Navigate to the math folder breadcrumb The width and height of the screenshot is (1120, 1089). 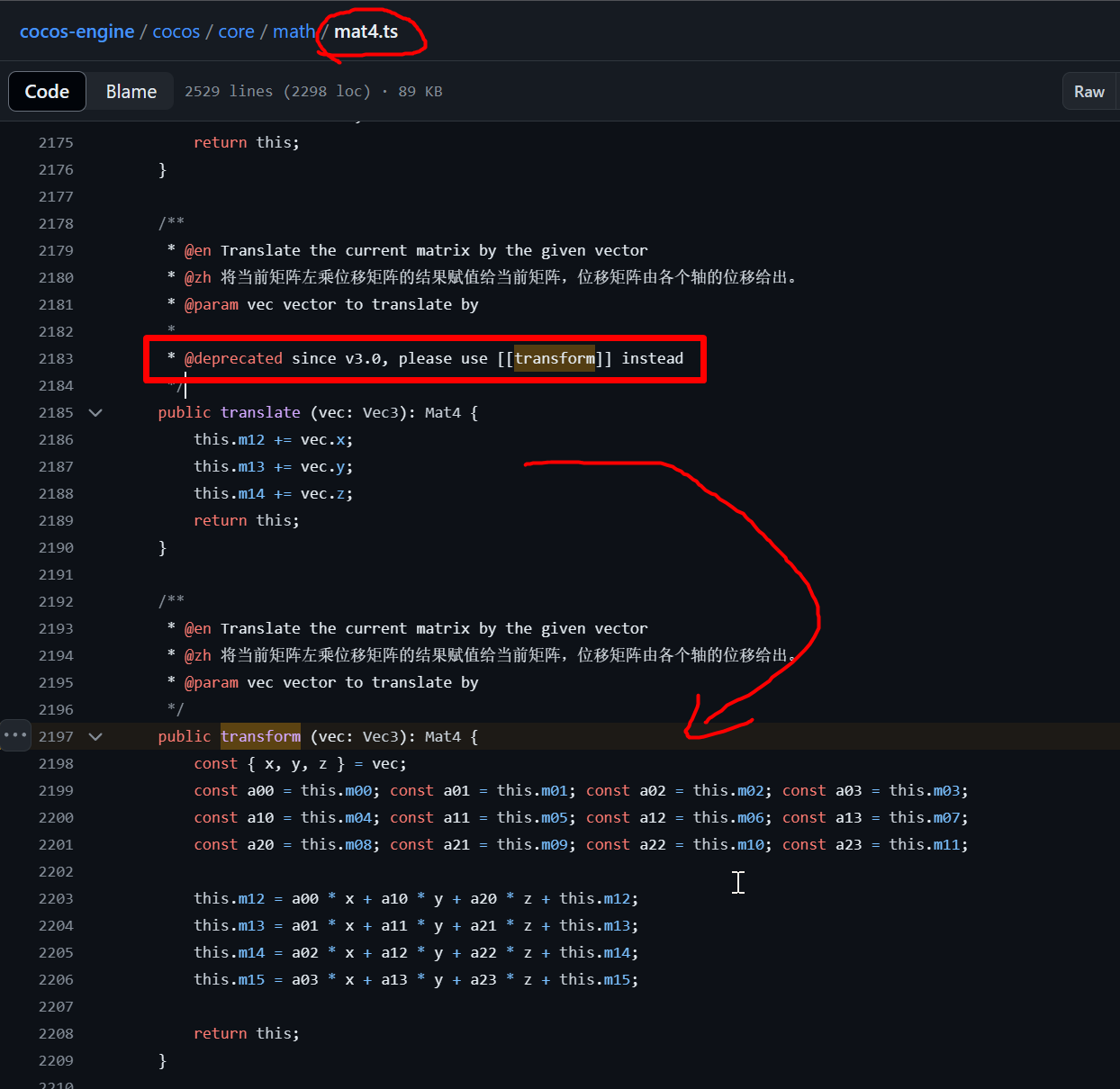[x=294, y=31]
